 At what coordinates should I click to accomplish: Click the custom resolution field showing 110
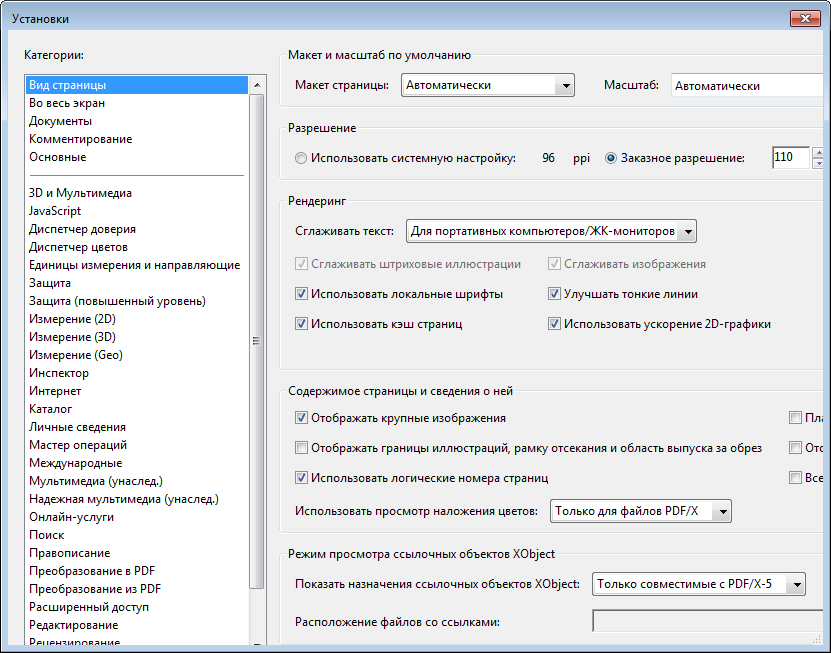pyautogui.click(x=791, y=157)
